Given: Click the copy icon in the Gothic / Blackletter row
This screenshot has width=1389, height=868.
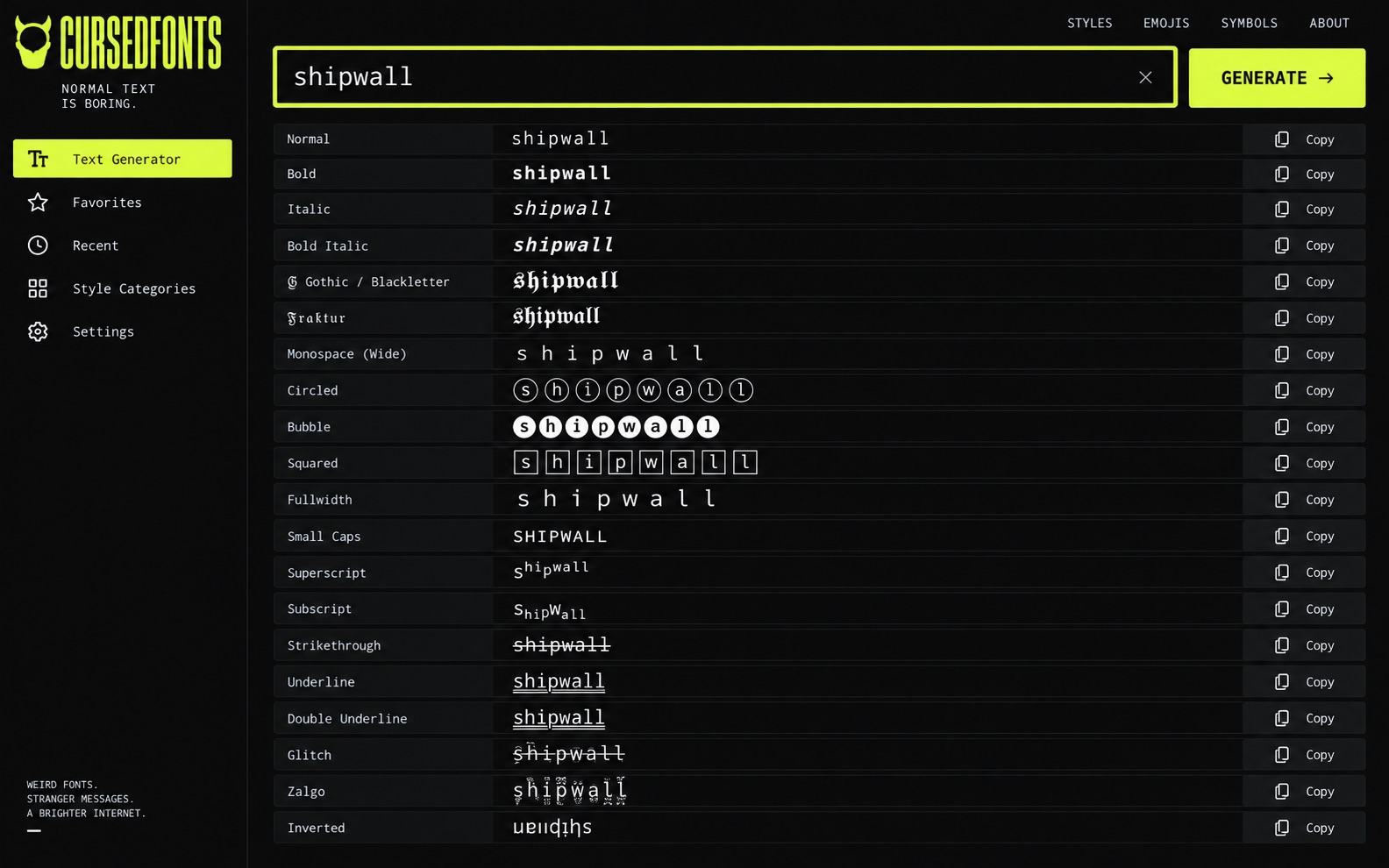Looking at the screenshot, I should [x=1282, y=281].
